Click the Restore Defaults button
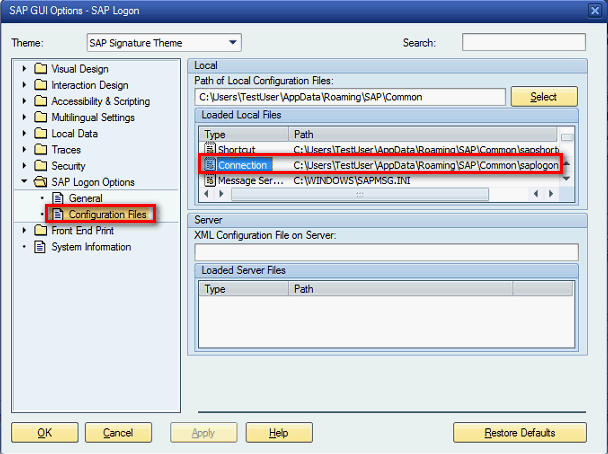The width and height of the screenshot is (608, 454). click(519, 433)
